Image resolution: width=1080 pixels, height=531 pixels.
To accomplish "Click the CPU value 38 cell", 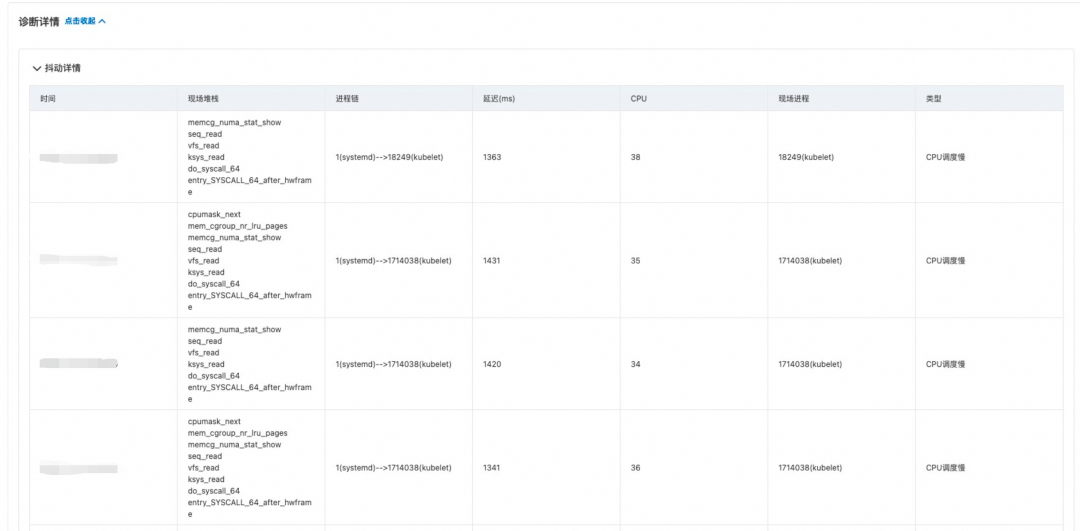I will pyautogui.click(x=694, y=157).
